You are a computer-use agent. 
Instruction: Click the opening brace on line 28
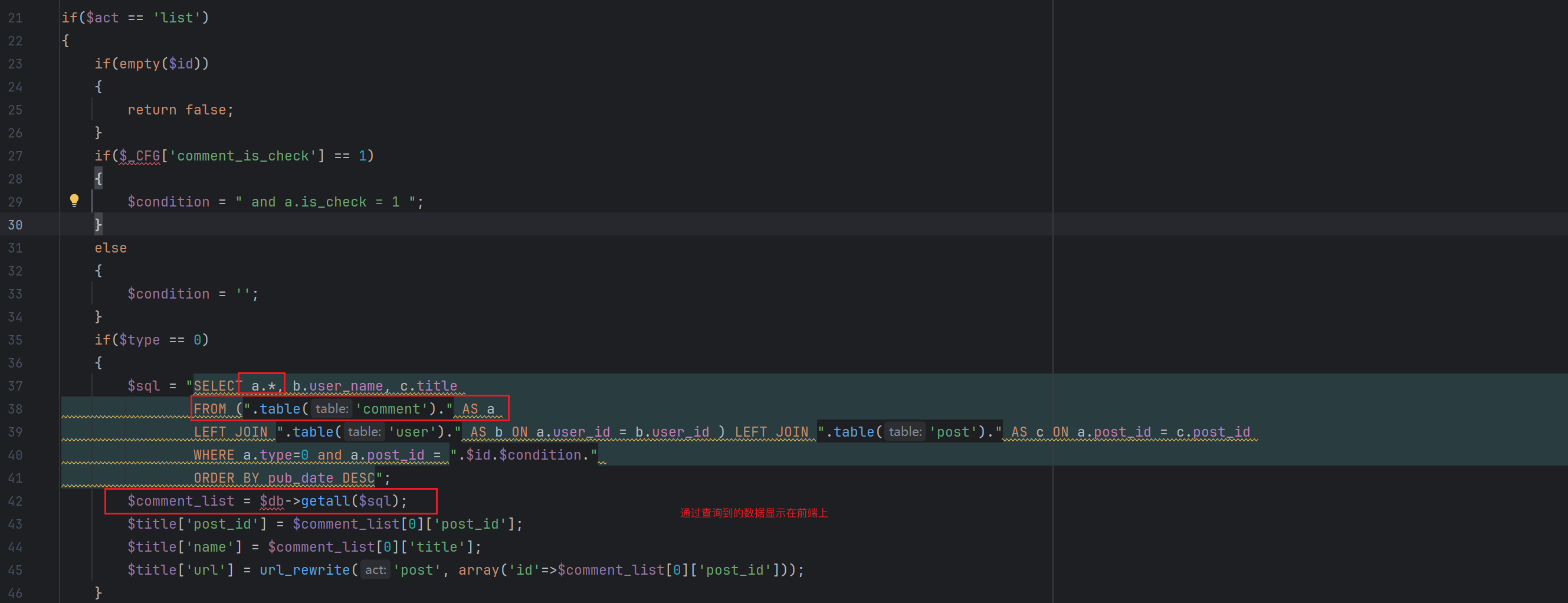coord(98,179)
